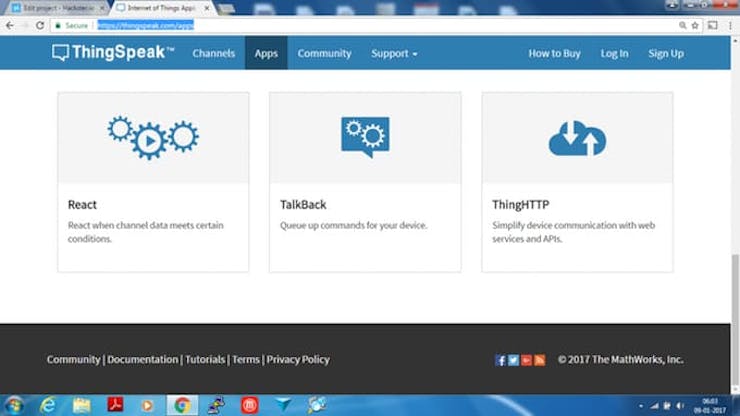Open the TalkBack app title
Image resolution: width=740 pixels, height=416 pixels.
point(303,204)
